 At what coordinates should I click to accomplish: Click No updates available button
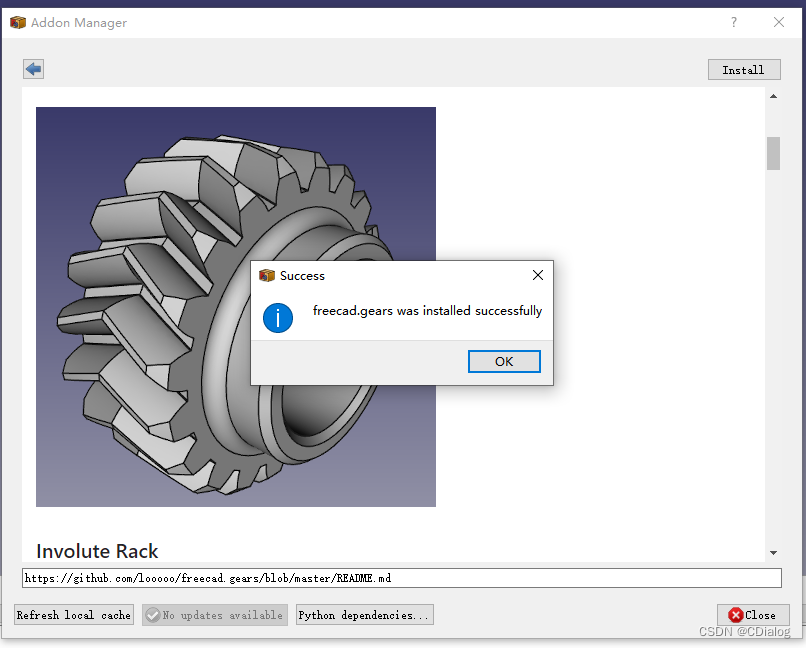pyautogui.click(x=215, y=615)
